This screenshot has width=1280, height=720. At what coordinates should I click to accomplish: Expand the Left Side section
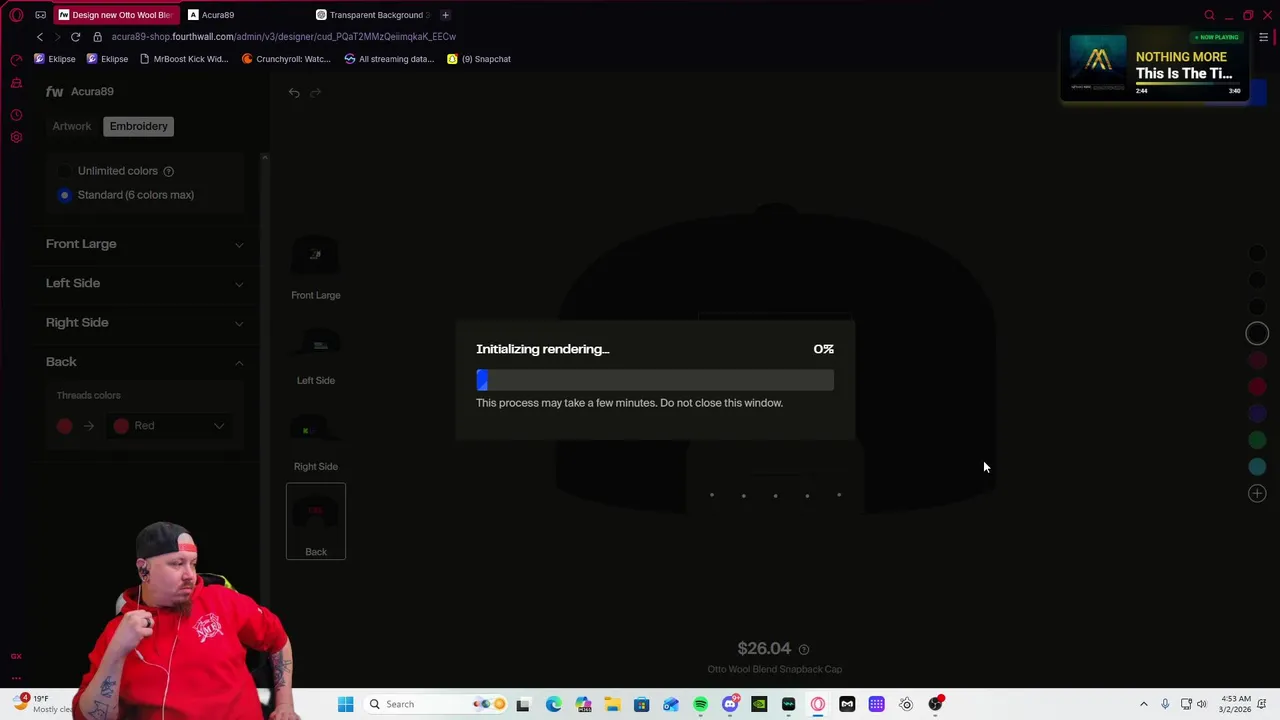[144, 283]
